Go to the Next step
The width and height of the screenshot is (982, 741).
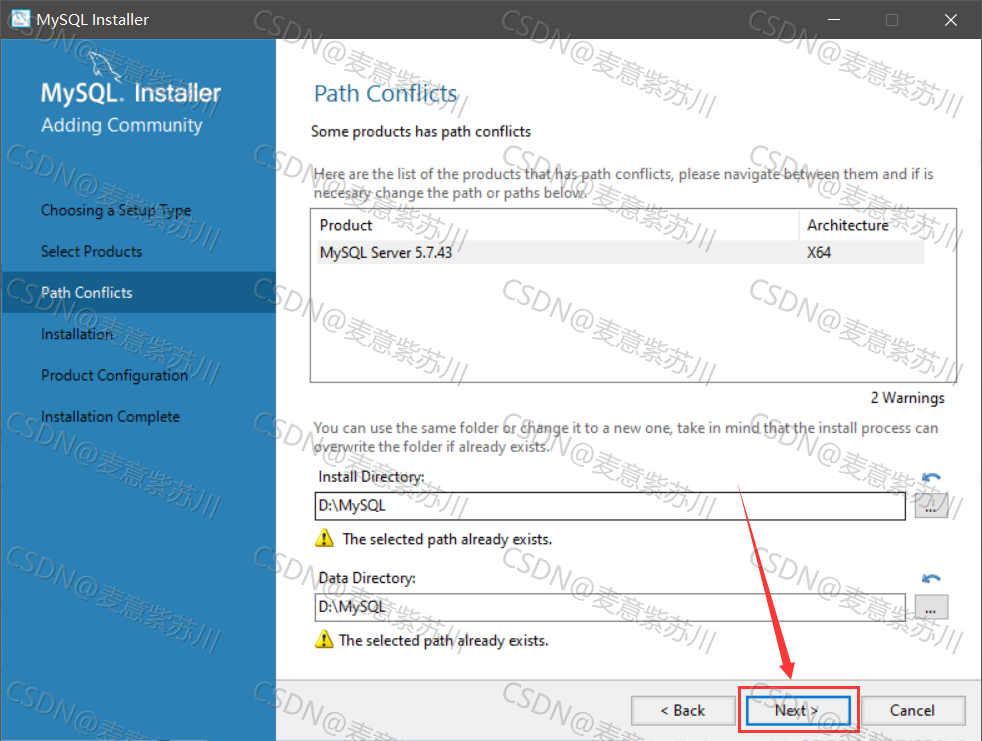tap(798, 710)
